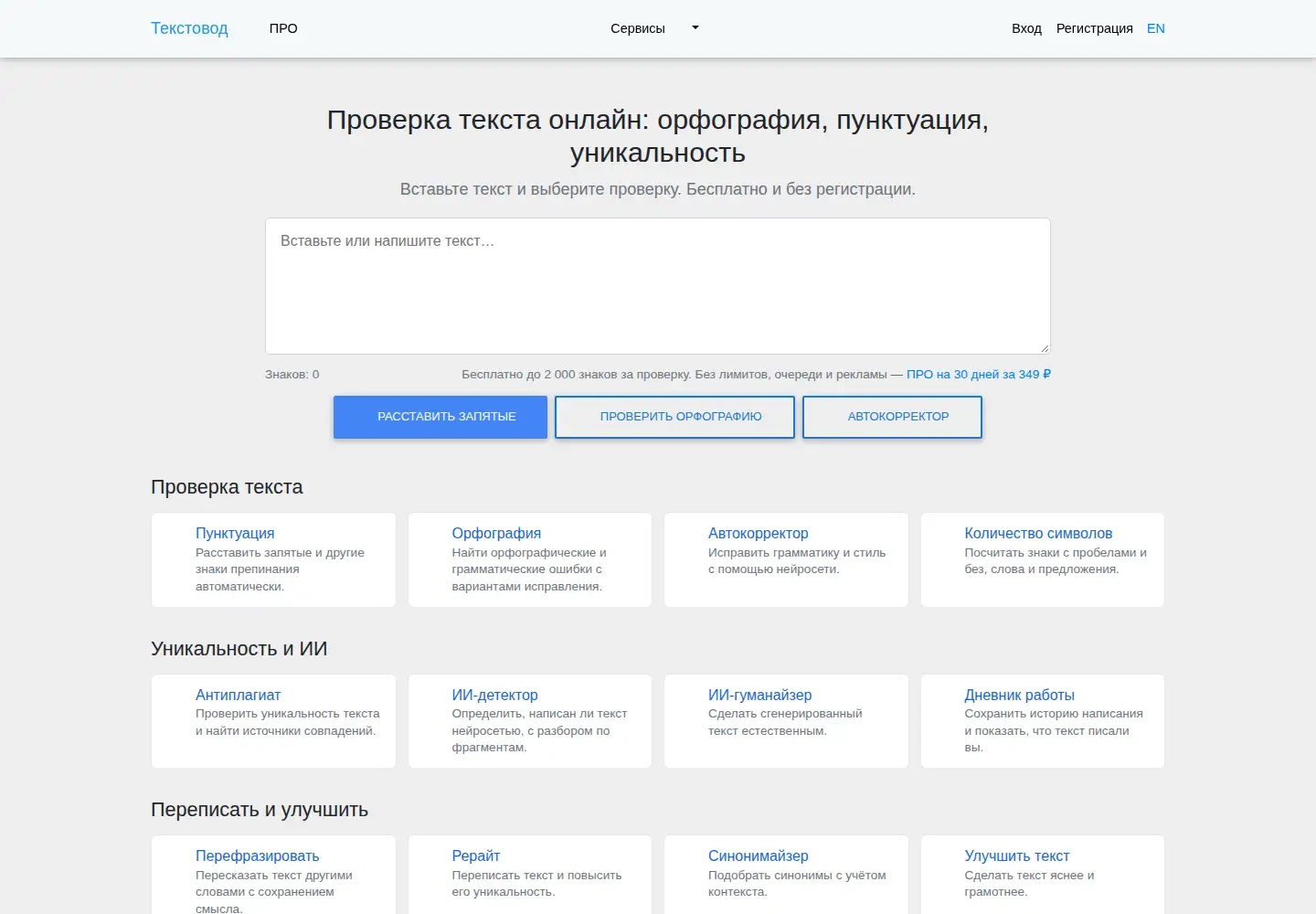Click the main 'Проверка текста онлайн' page title
Image resolution: width=1316 pixels, height=914 pixels.
coord(658,136)
